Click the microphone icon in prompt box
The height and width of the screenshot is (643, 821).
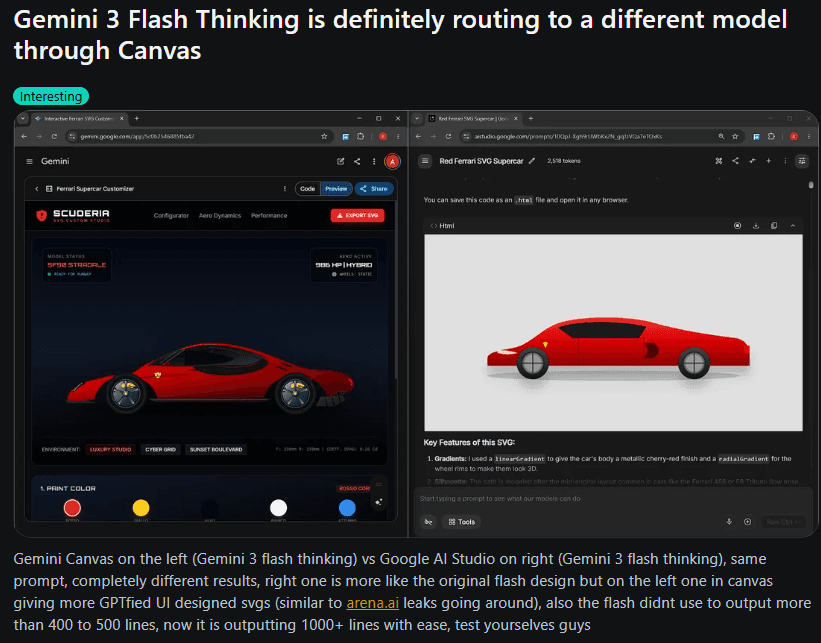pyautogui.click(x=729, y=522)
